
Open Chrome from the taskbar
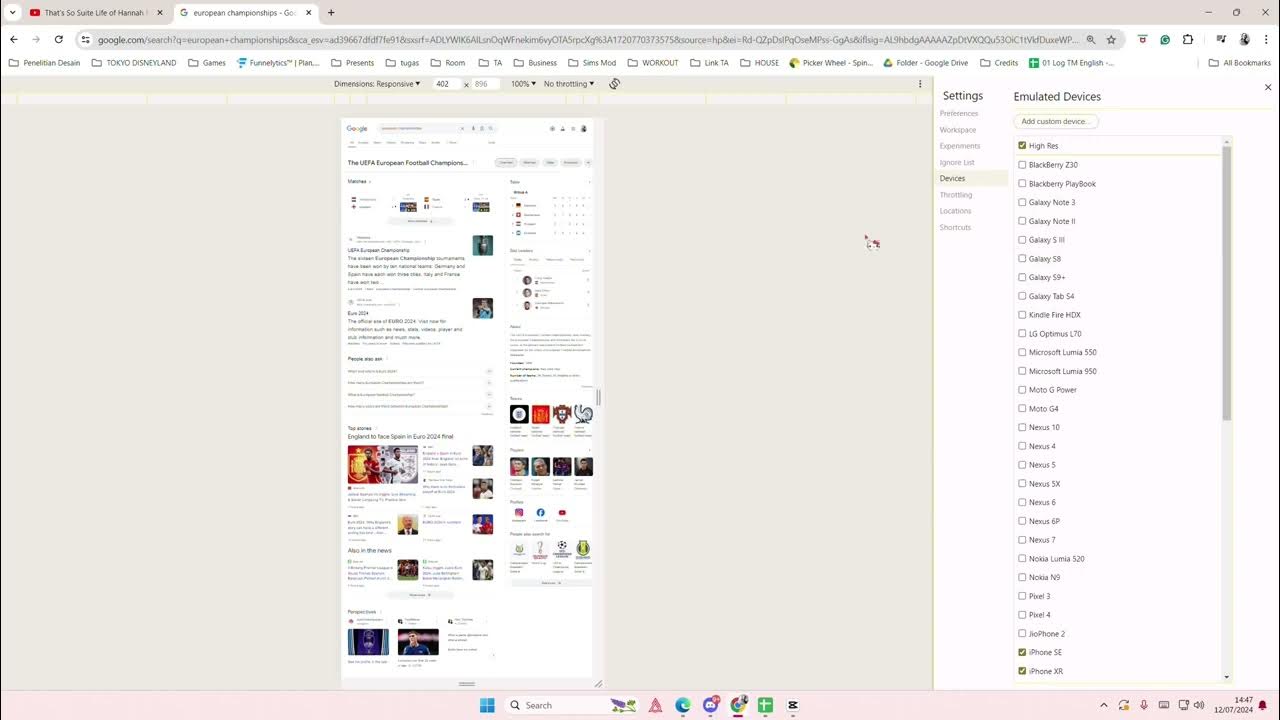pos(738,705)
